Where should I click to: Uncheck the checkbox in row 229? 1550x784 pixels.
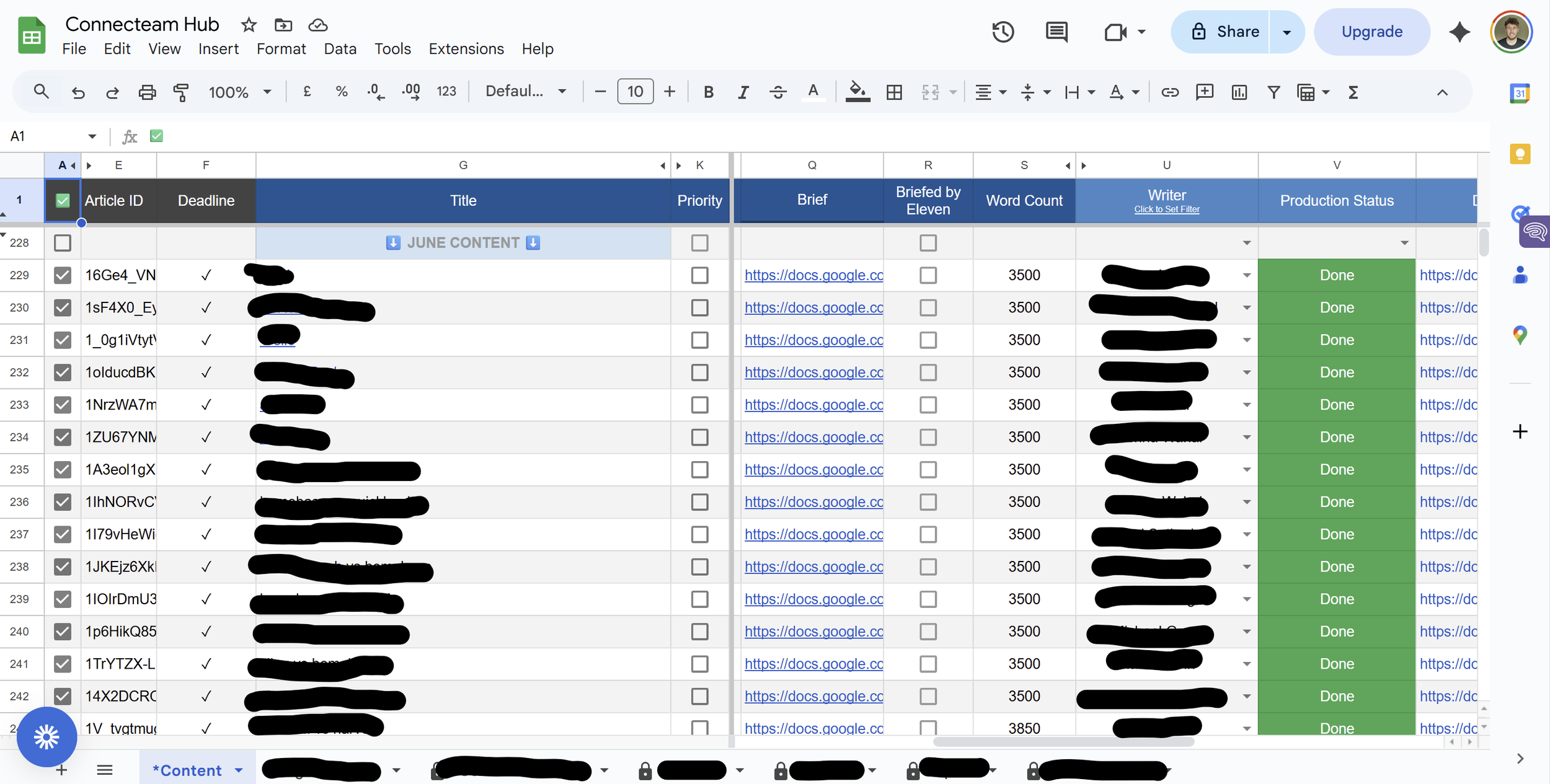point(63,275)
